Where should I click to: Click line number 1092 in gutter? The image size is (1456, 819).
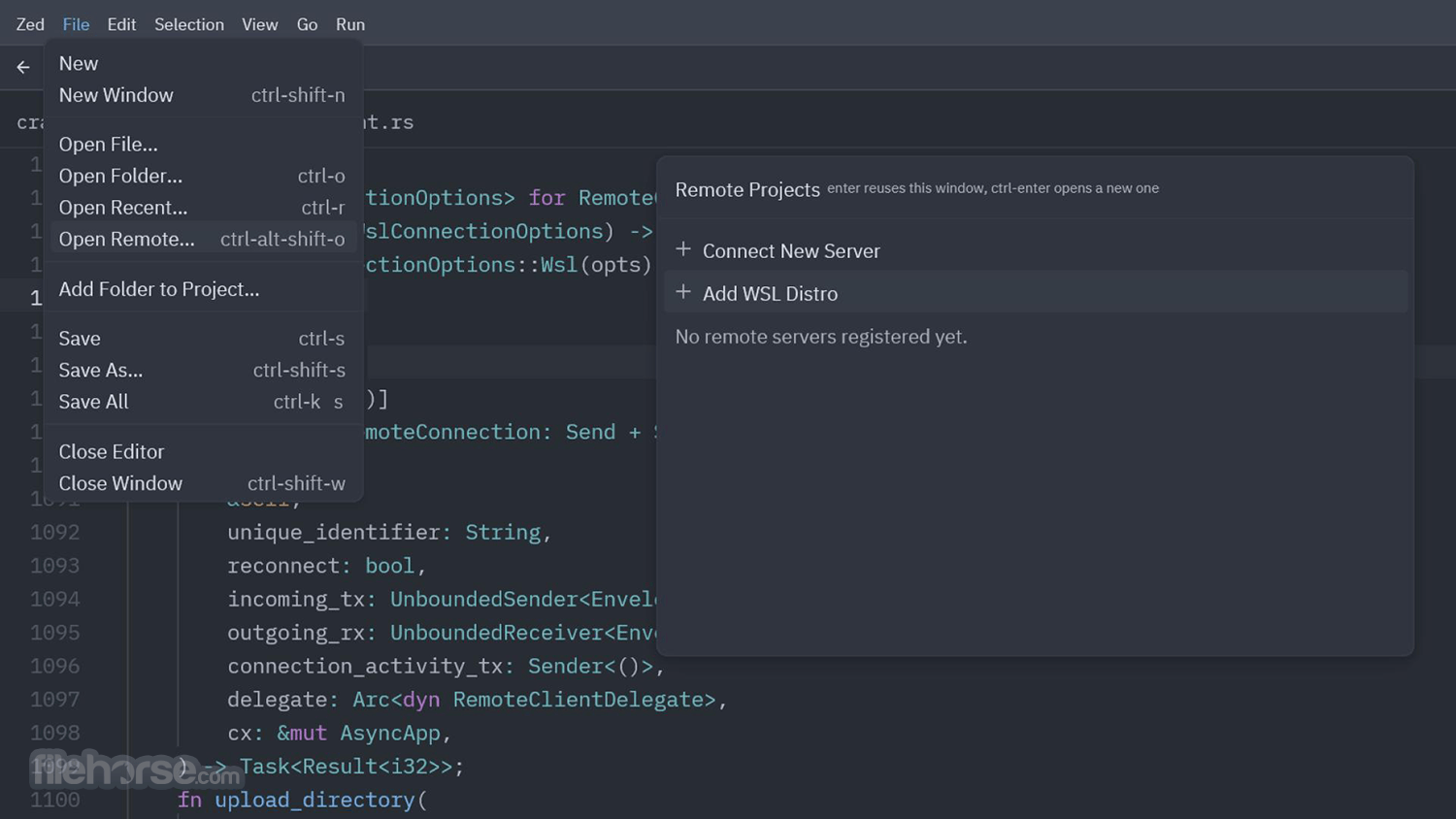(54, 532)
